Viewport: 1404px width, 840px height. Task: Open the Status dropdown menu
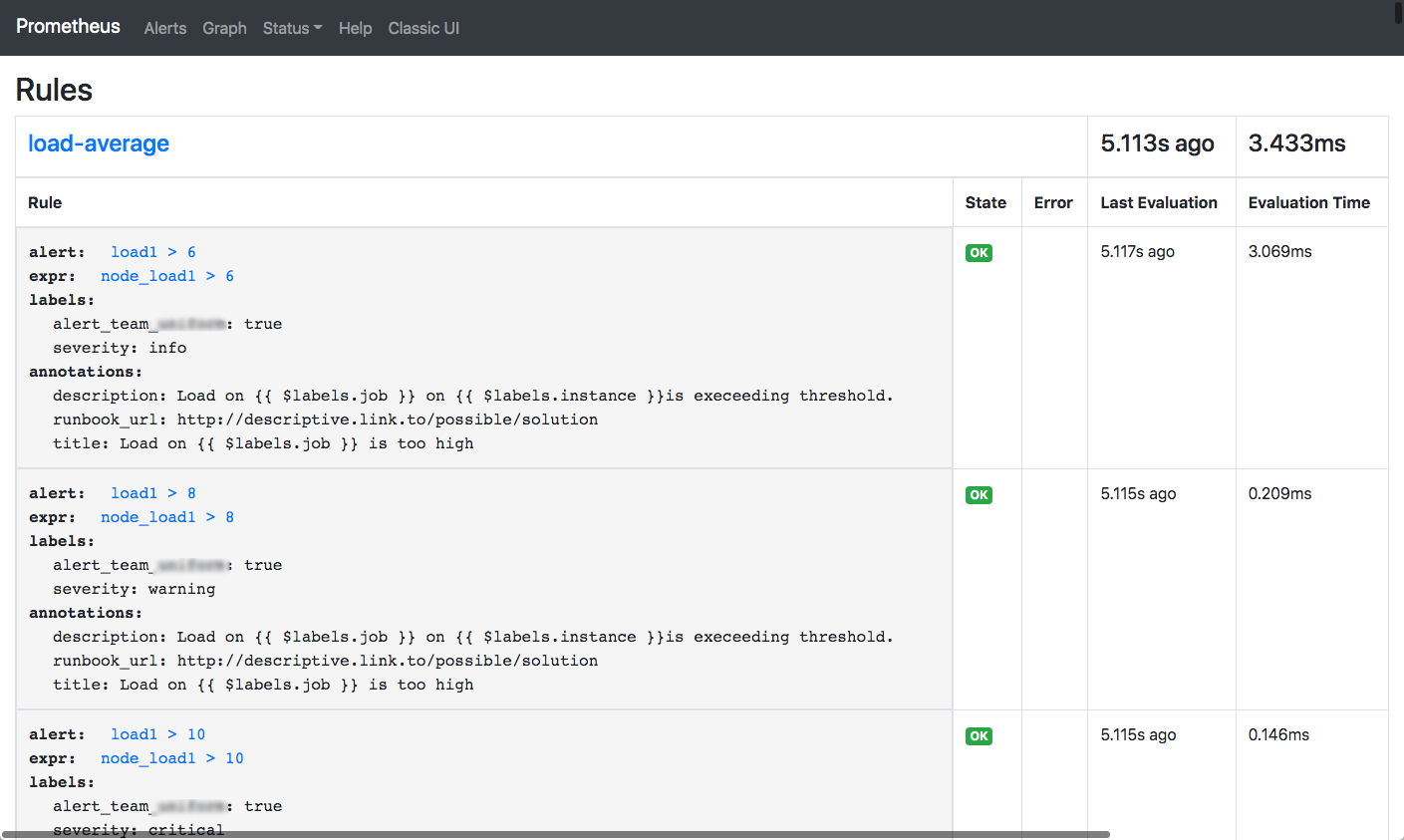(x=292, y=28)
